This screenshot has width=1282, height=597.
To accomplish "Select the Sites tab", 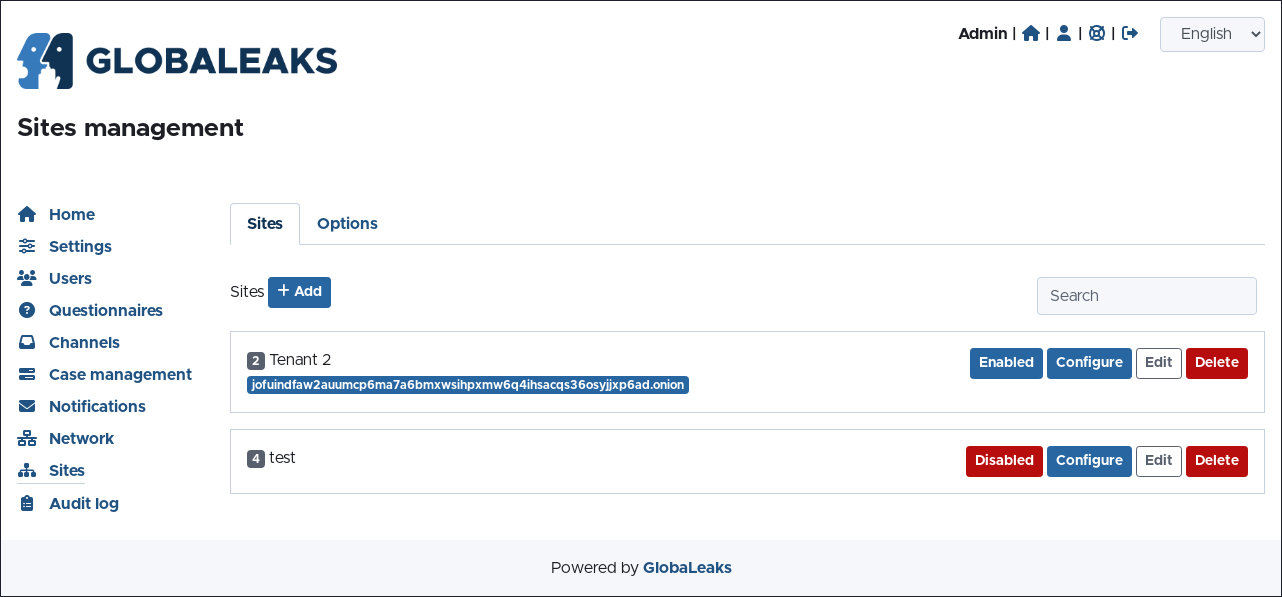I will pos(265,224).
